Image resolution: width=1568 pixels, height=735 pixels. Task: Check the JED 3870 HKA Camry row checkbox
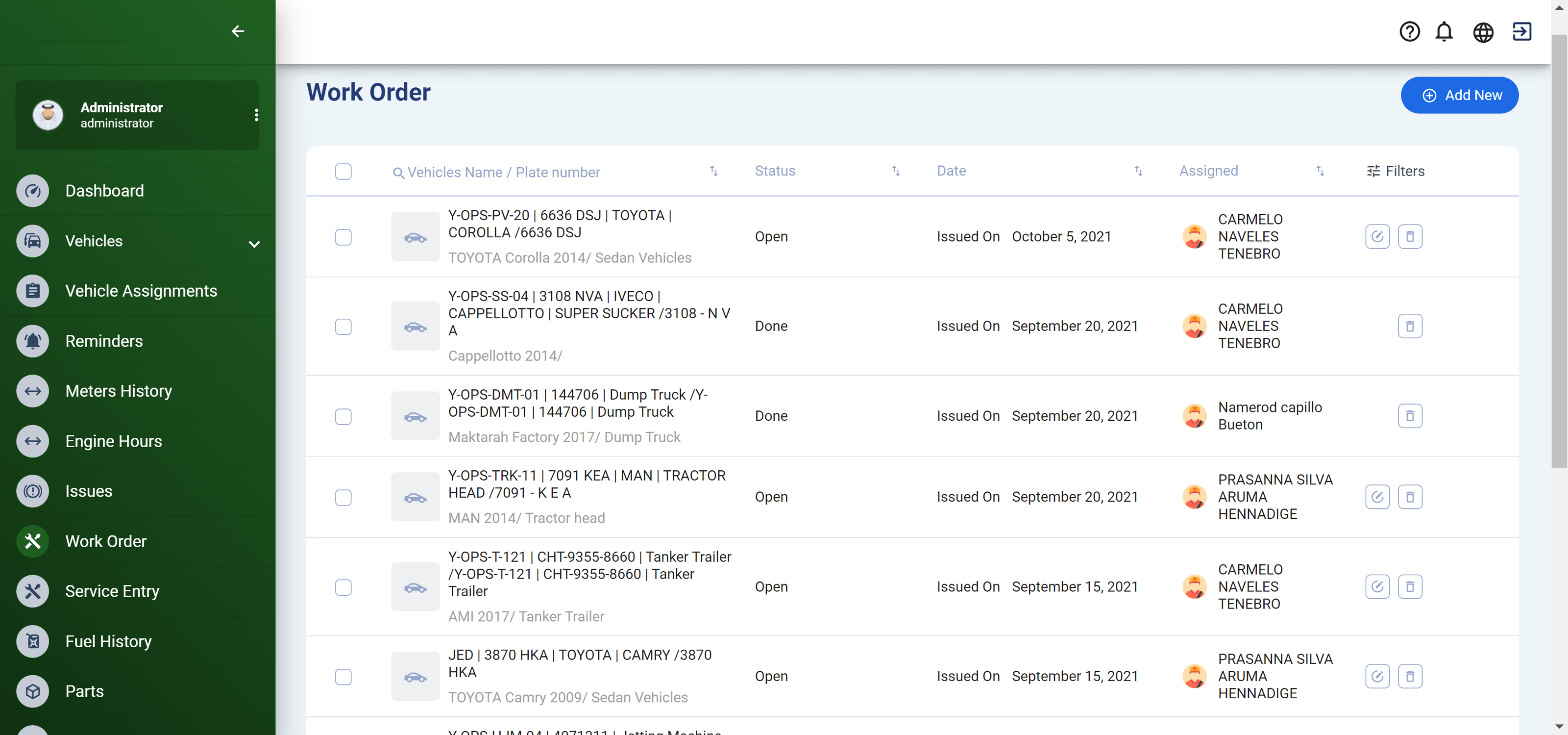pos(343,677)
